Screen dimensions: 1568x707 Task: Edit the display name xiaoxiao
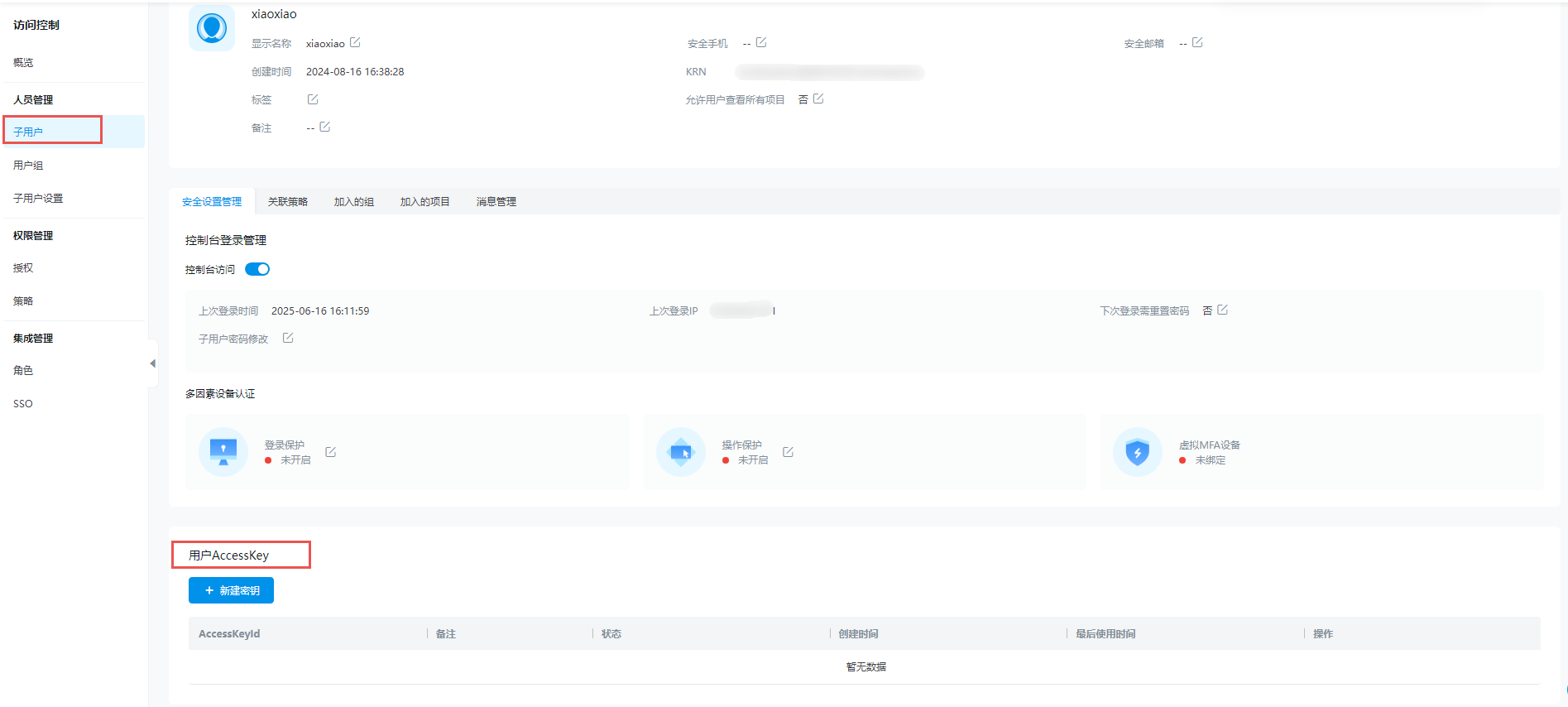tap(355, 42)
